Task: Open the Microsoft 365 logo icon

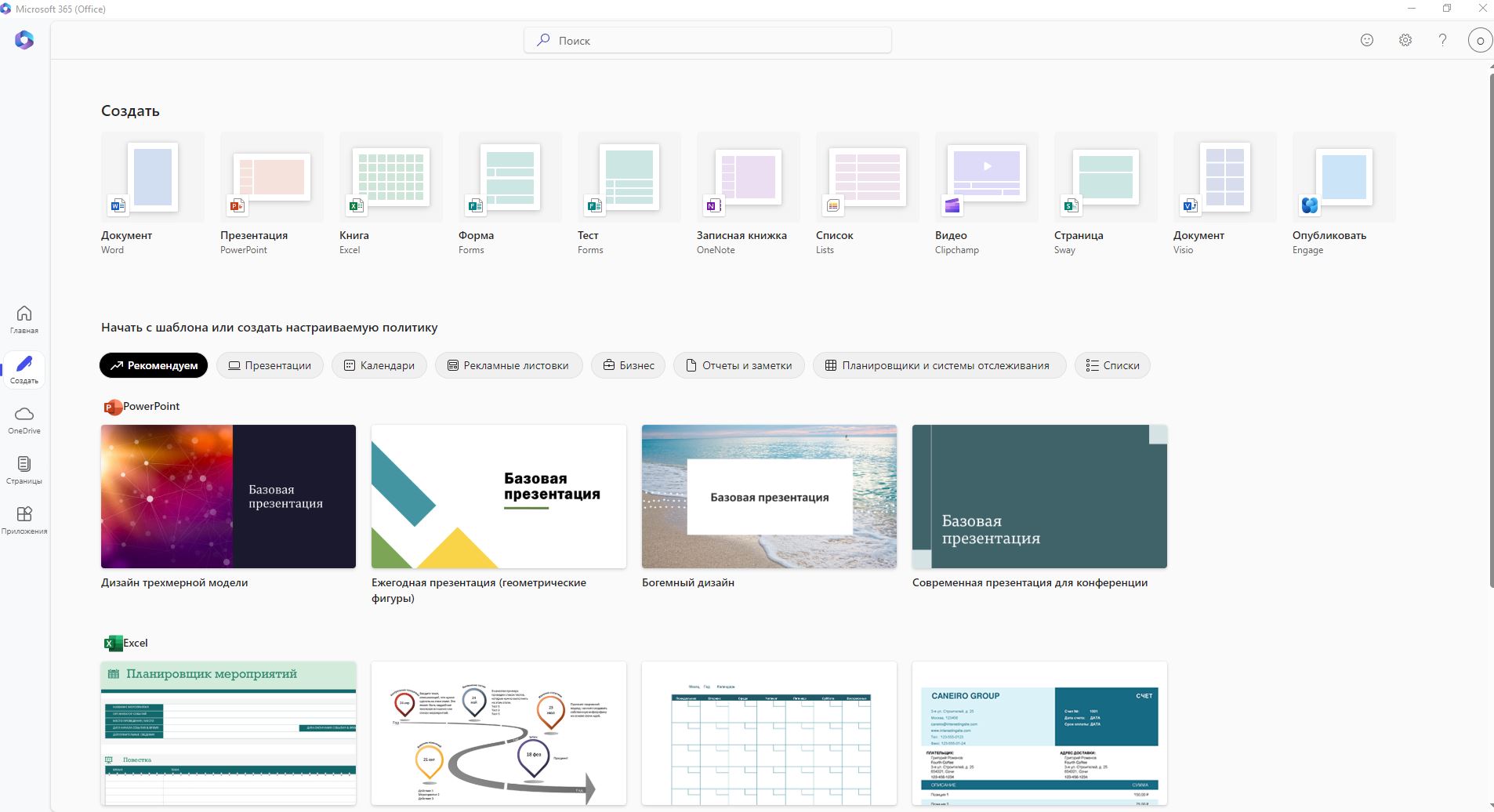Action: coord(24,40)
